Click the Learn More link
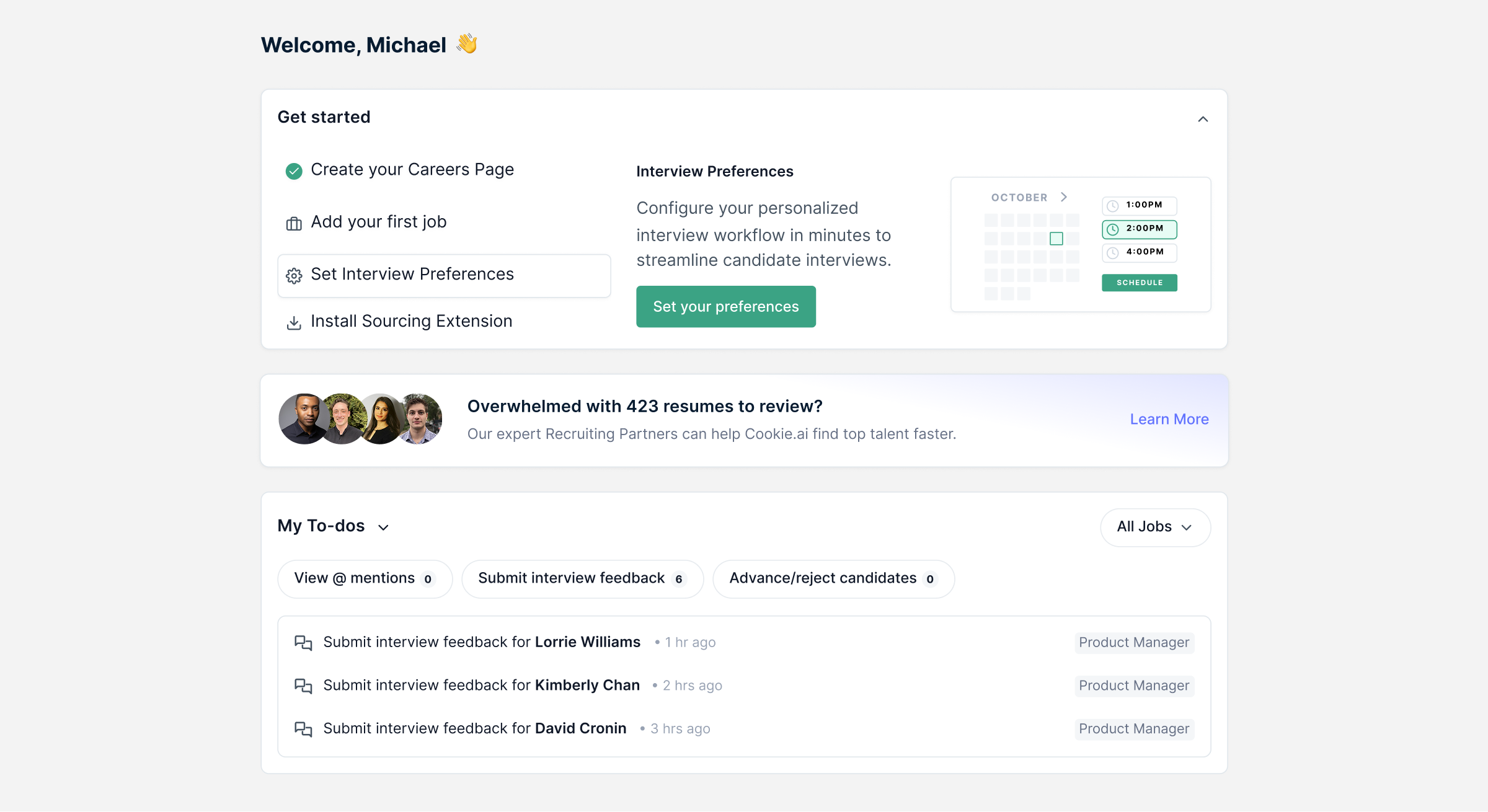 [1169, 419]
